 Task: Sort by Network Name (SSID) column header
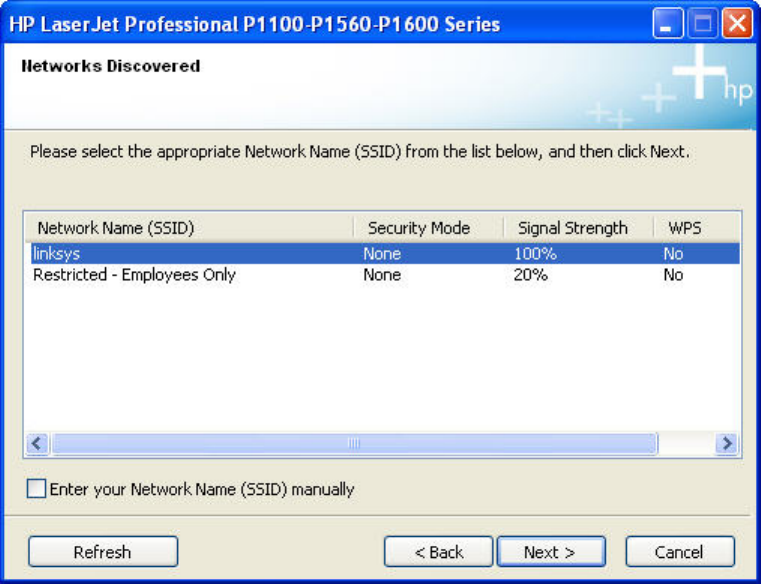[x=189, y=228]
